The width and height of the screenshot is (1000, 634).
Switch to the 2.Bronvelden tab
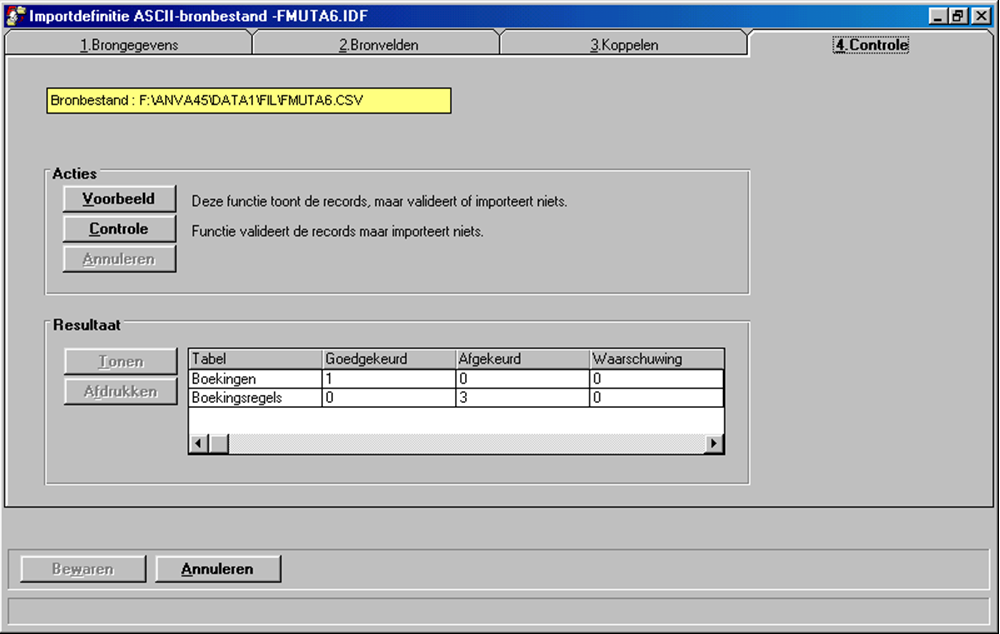(377, 44)
